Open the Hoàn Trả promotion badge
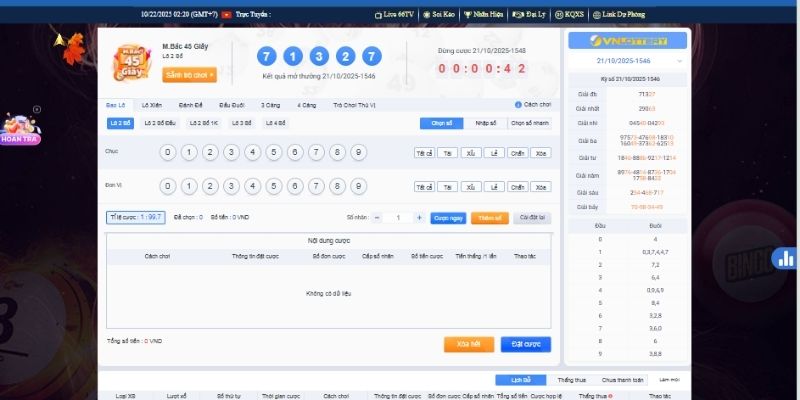Image resolution: width=800 pixels, height=400 pixels. tap(19, 130)
